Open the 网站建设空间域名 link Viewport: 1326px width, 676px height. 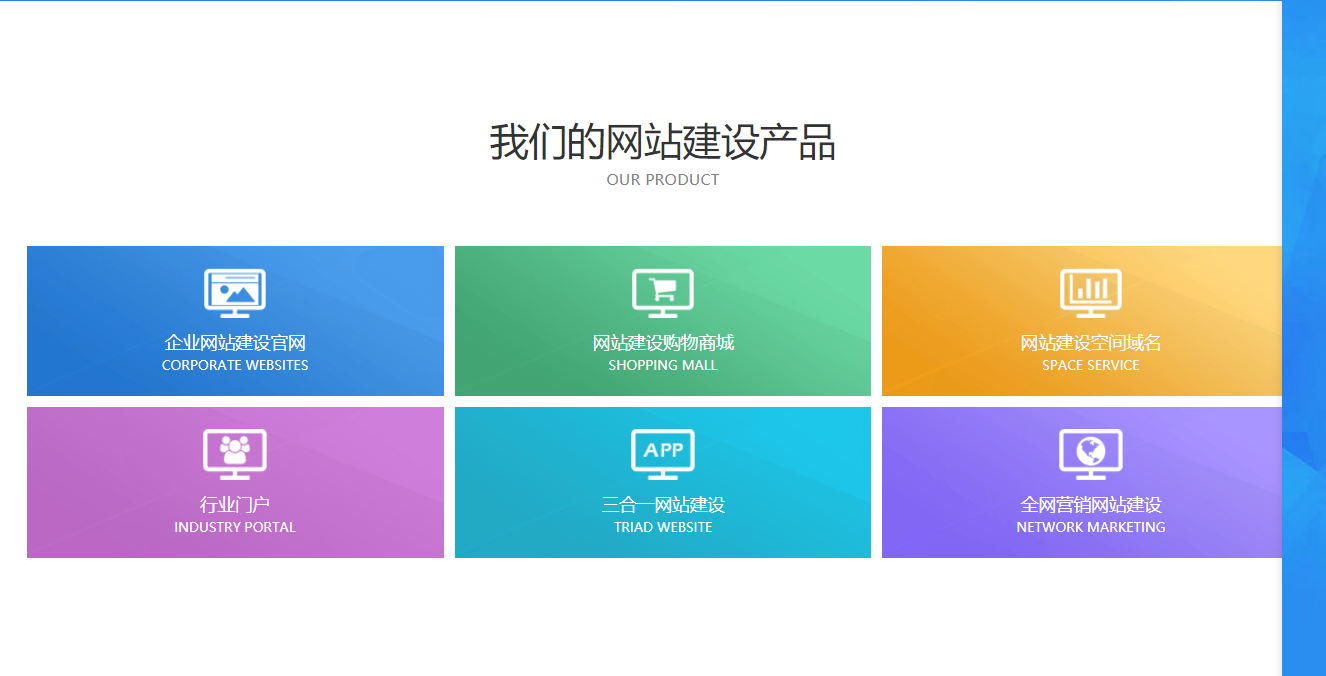point(1089,343)
